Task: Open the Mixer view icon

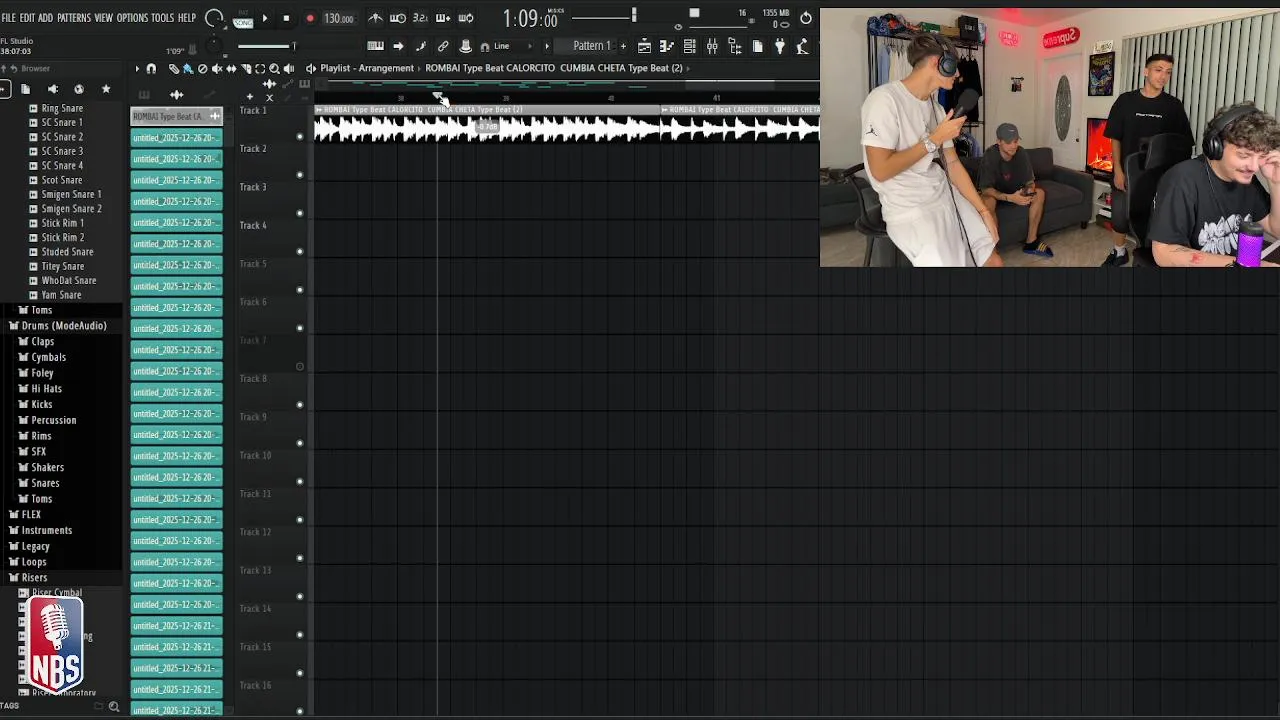Action: click(x=712, y=46)
